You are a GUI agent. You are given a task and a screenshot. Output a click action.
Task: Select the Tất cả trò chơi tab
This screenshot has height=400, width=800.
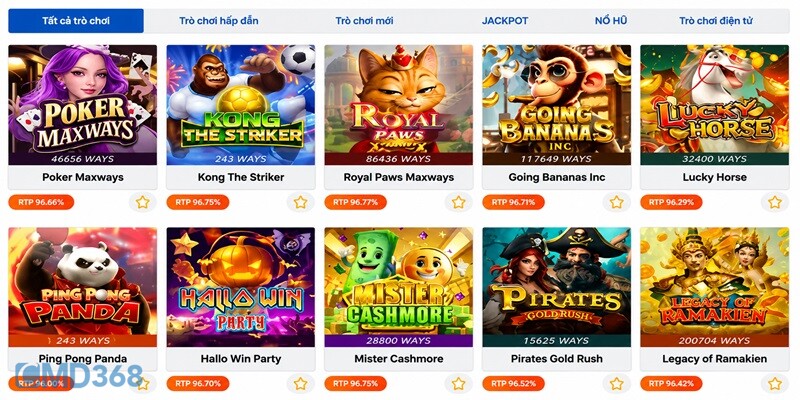coord(76,21)
